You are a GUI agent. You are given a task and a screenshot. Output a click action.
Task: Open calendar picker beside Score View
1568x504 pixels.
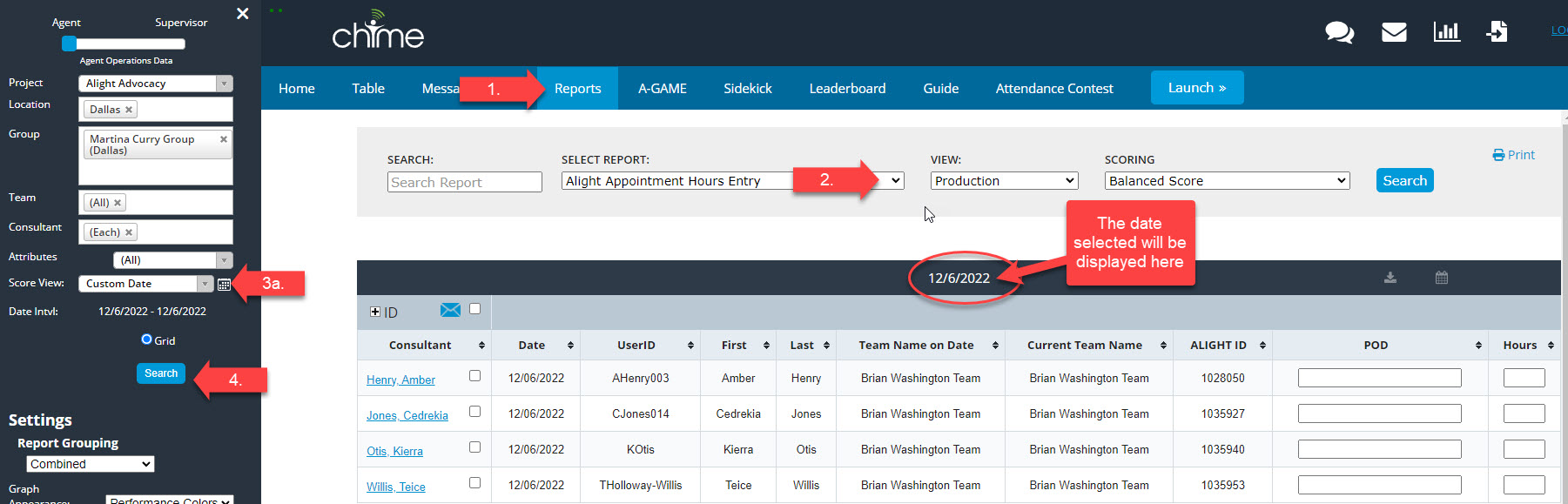click(x=224, y=285)
